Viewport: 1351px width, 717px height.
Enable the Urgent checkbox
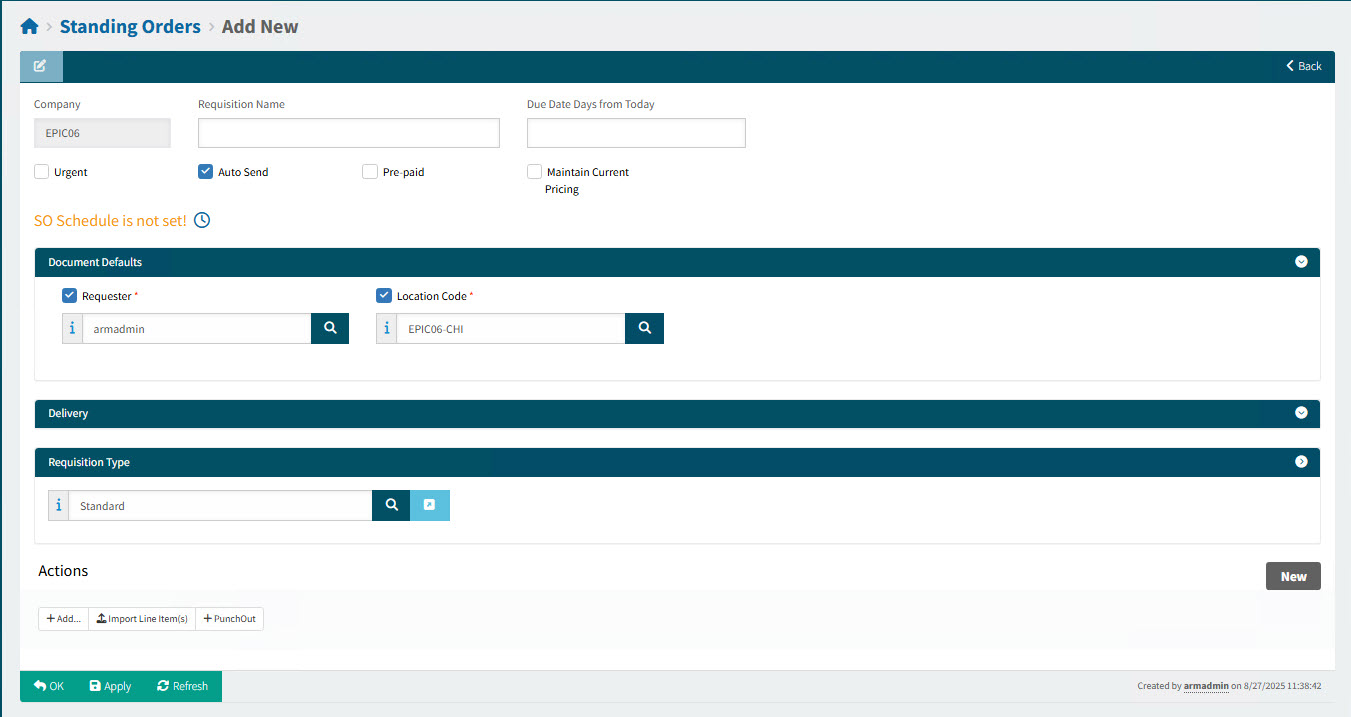pyautogui.click(x=42, y=172)
